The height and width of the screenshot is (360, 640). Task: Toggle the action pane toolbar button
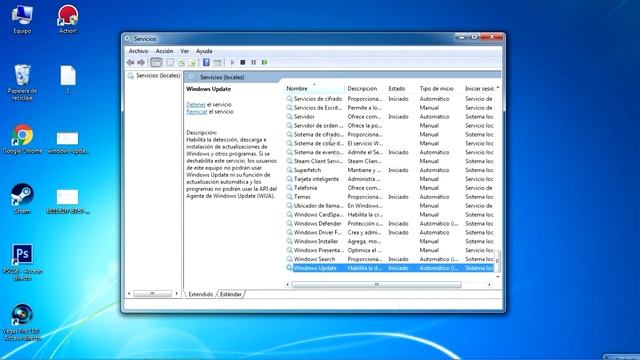pyautogui.click(x=218, y=62)
